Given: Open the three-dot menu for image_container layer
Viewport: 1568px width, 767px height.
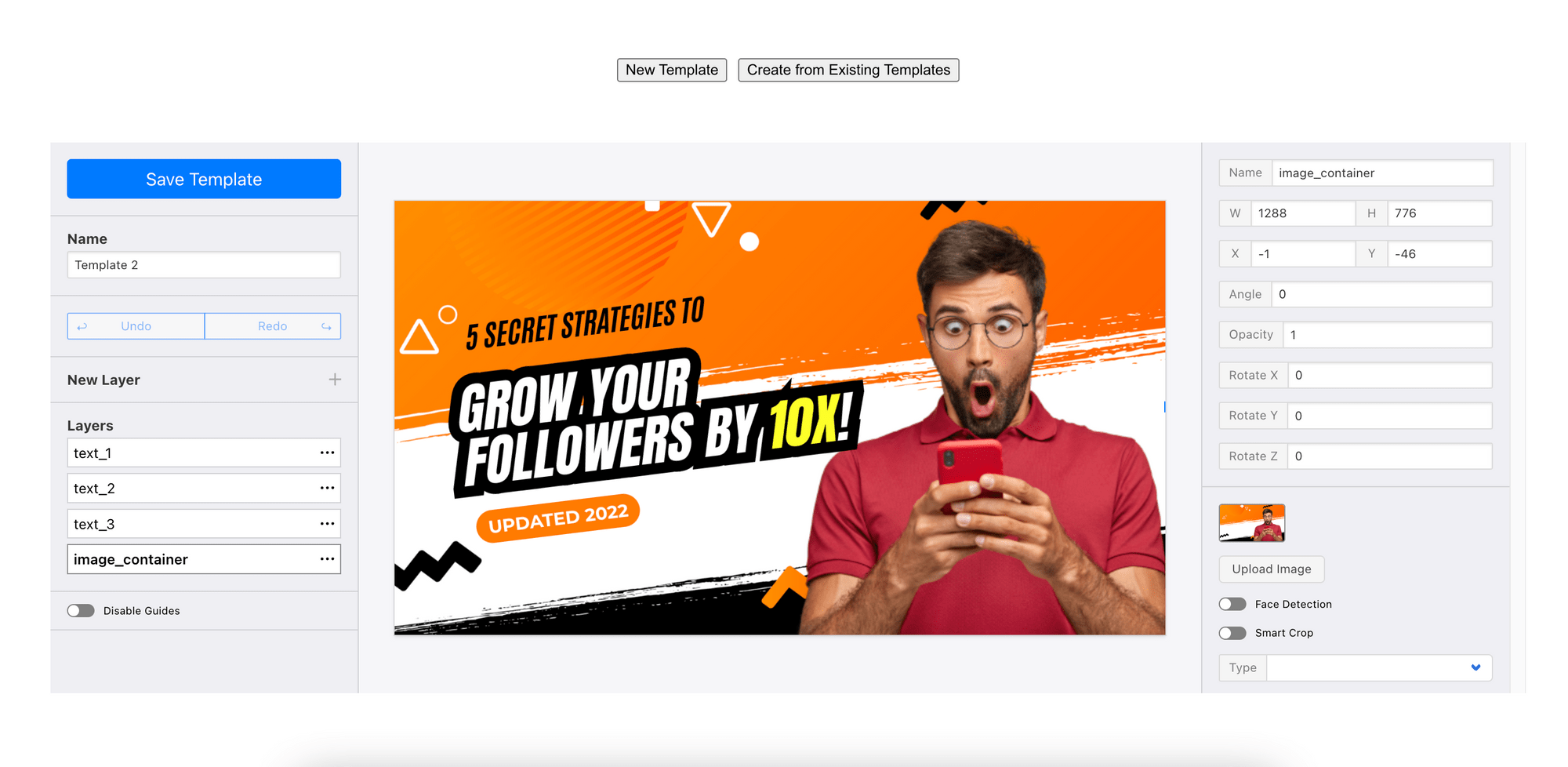Looking at the screenshot, I should [327, 559].
